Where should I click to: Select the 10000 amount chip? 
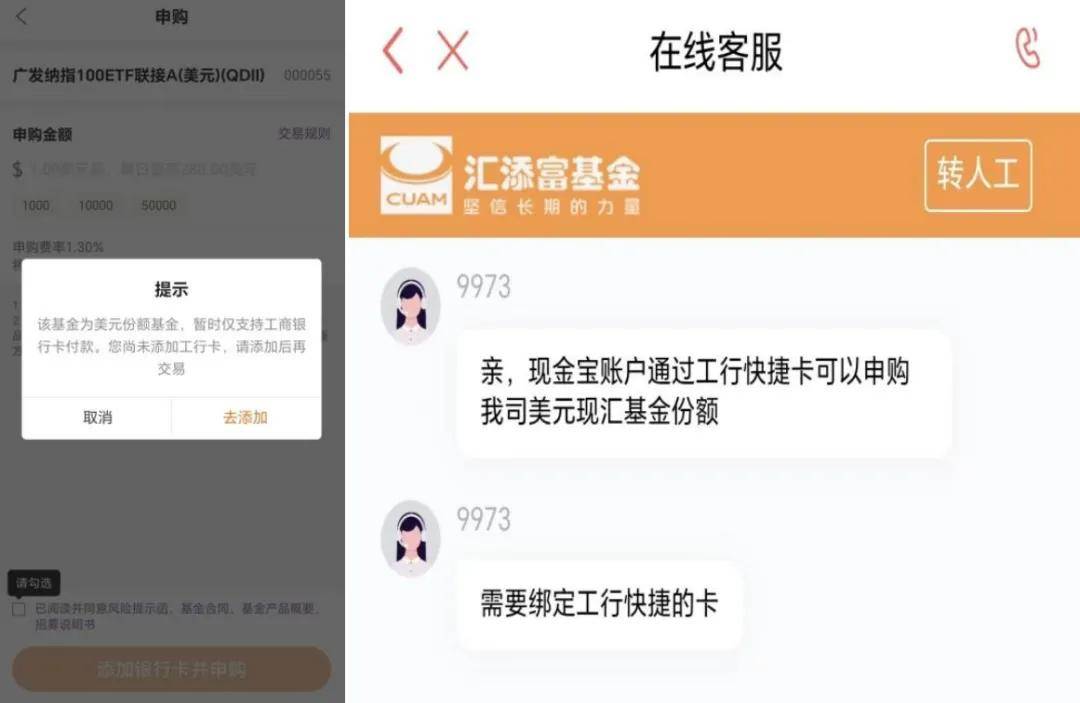tap(96, 205)
